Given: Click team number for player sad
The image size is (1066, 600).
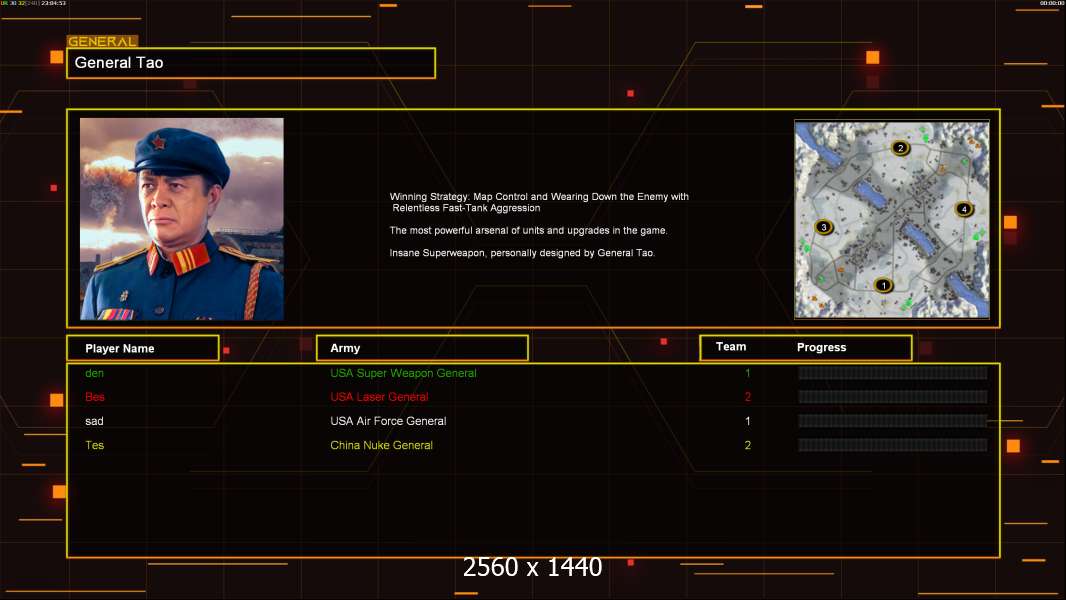Looking at the screenshot, I should pyautogui.click(x=748, y=421).
